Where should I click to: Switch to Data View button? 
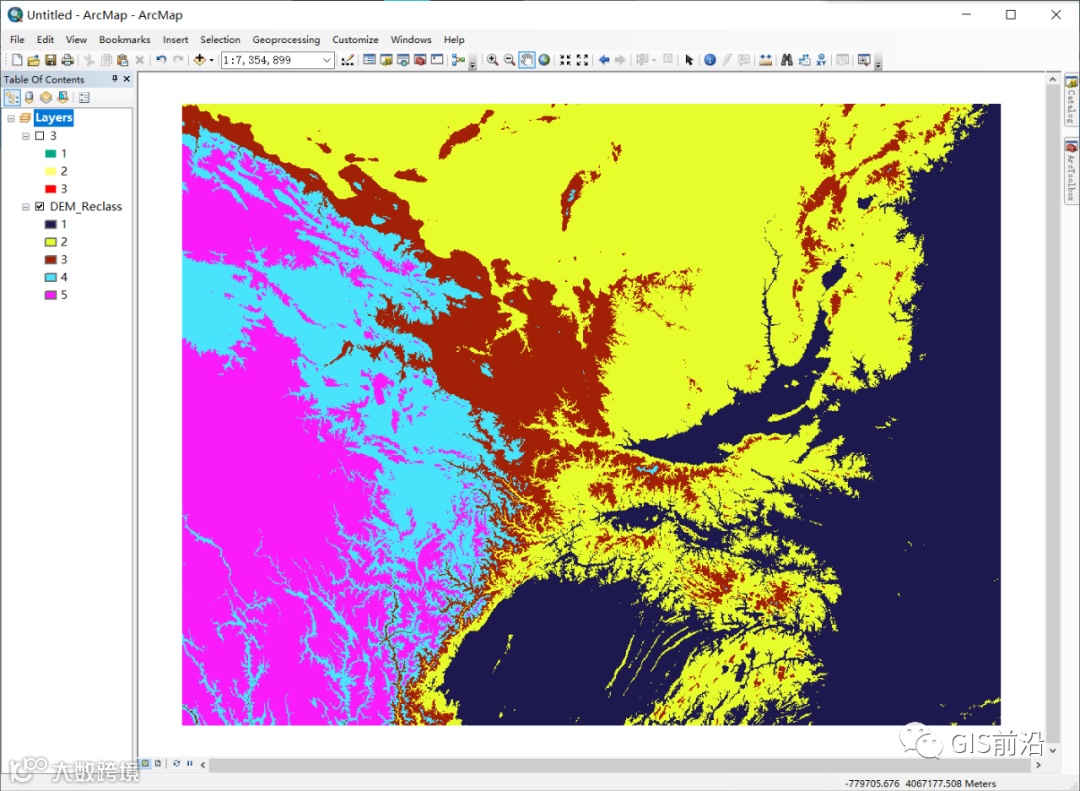(x=145, y=763)
